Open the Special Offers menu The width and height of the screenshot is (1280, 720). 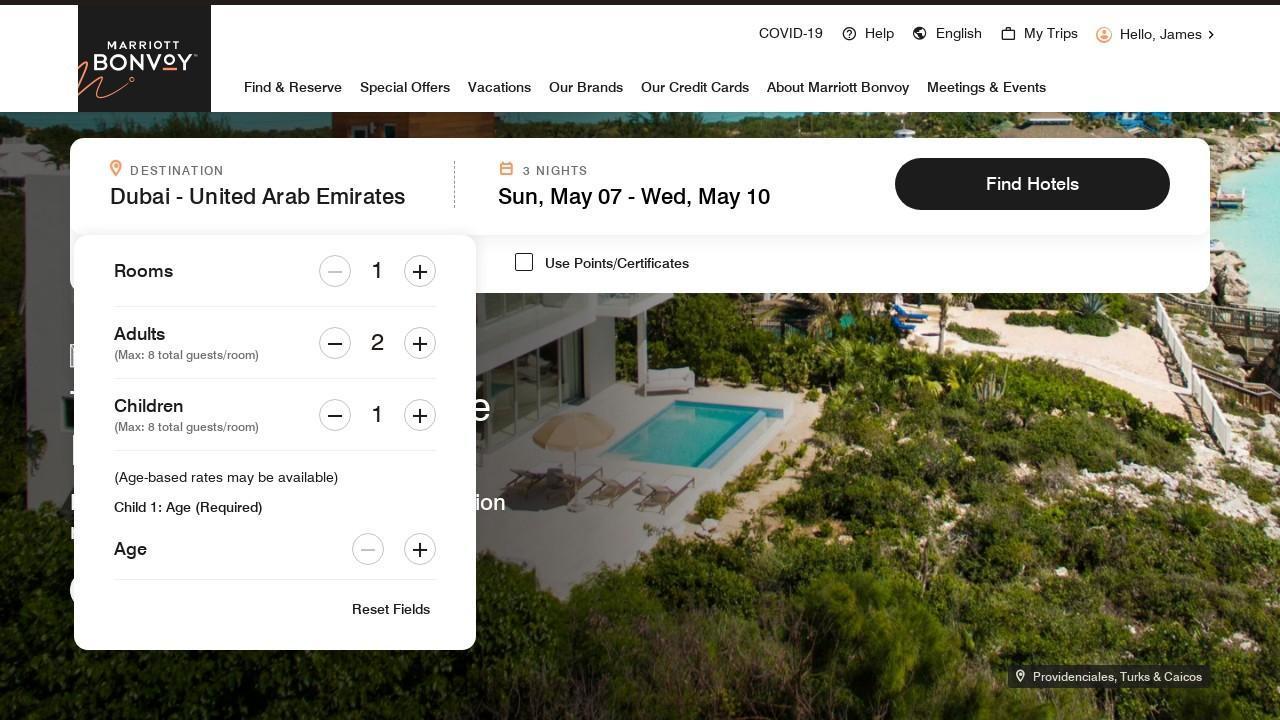(x=405, y=87)
